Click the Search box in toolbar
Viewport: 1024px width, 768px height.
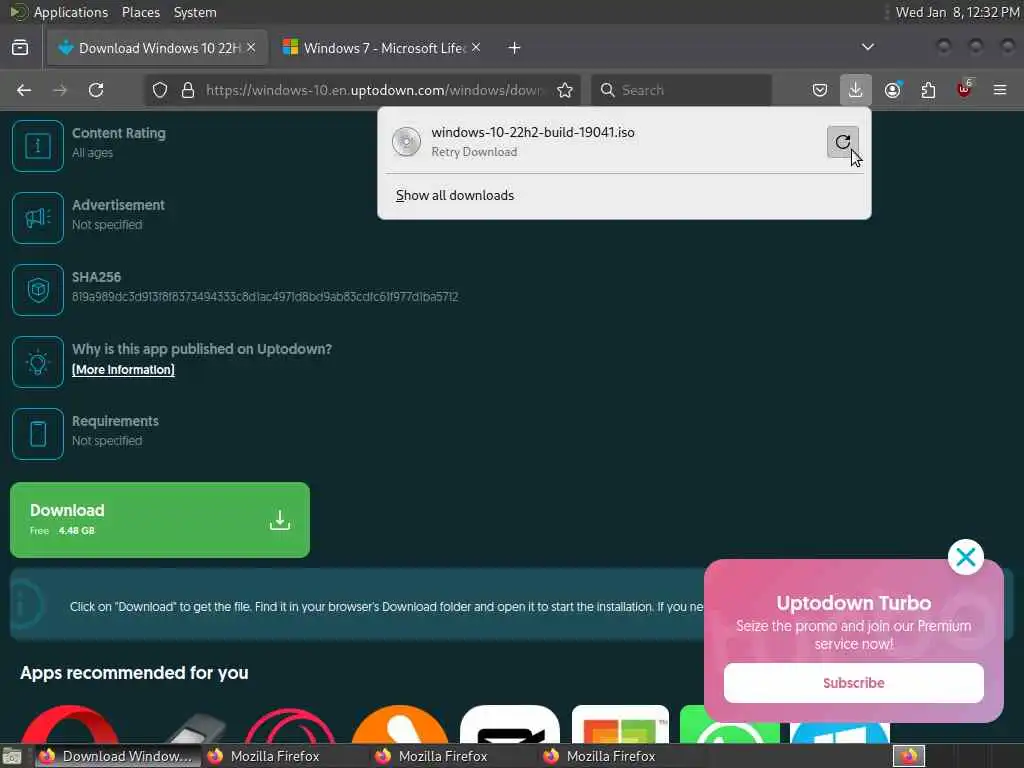[x=681, y=90]
